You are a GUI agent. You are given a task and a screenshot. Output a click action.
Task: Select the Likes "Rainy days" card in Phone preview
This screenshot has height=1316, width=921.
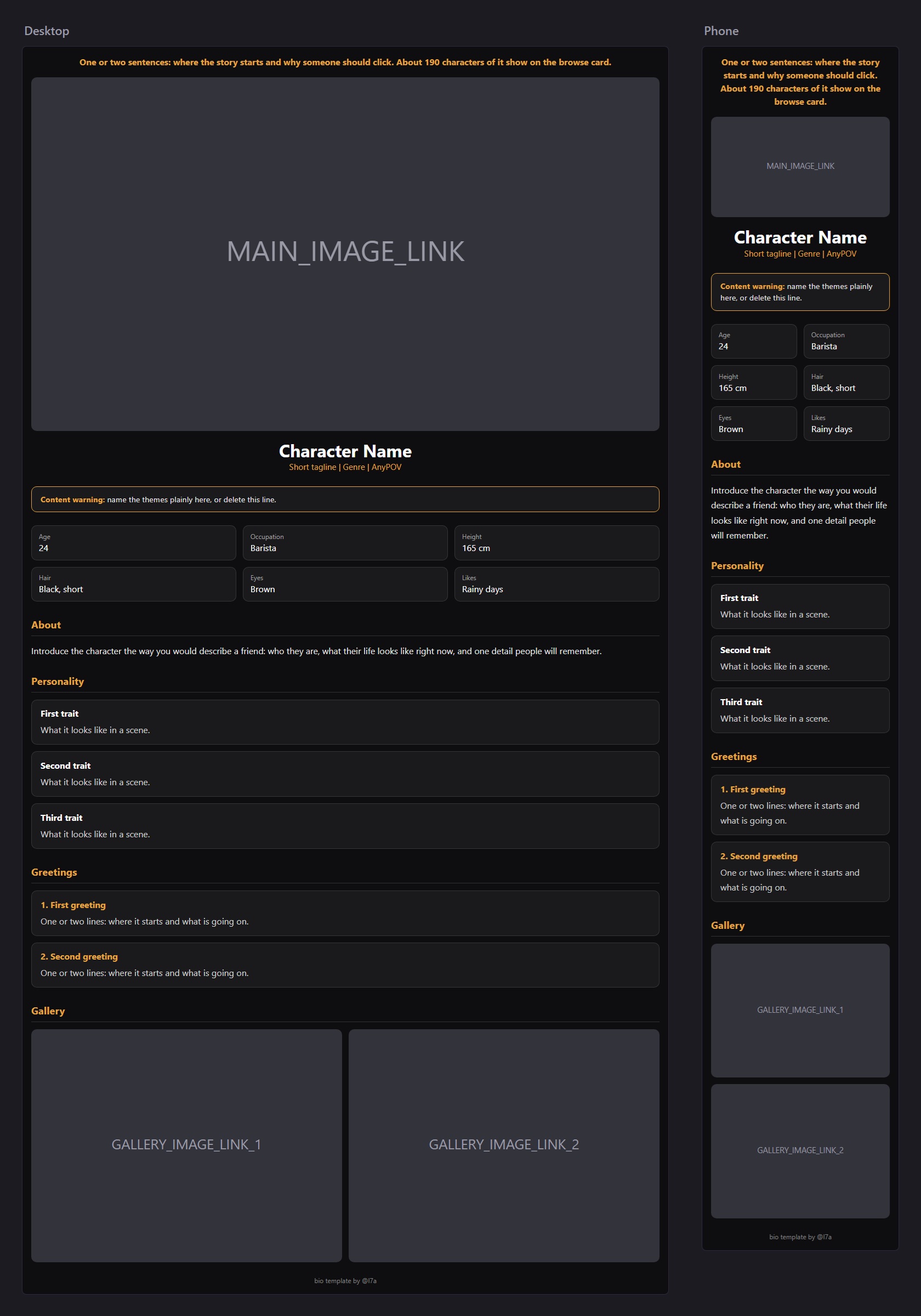click(x=846, y=423)
